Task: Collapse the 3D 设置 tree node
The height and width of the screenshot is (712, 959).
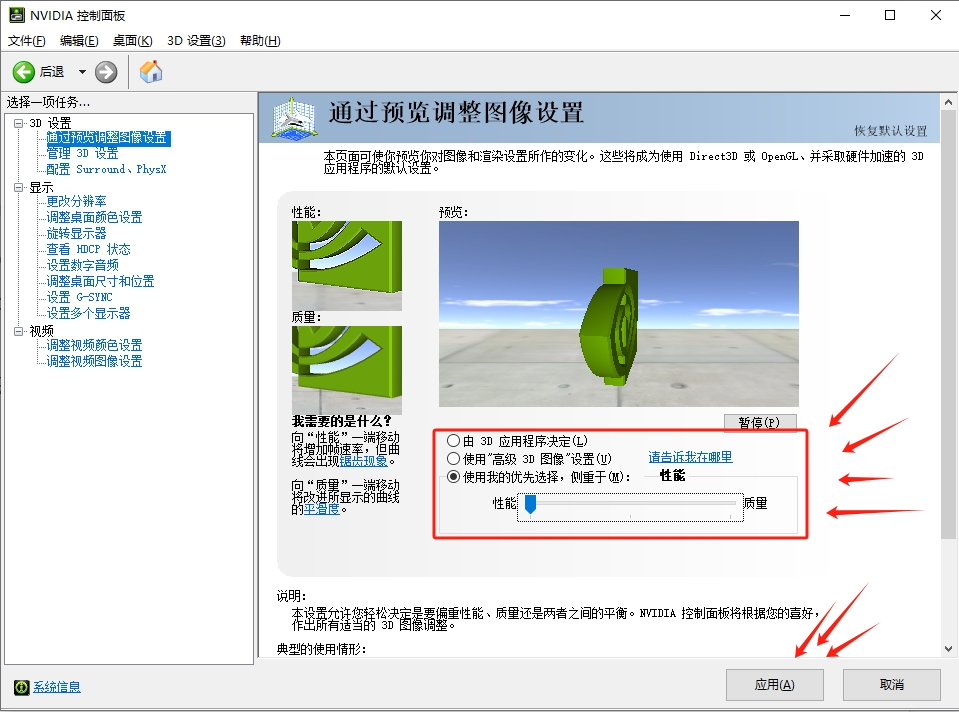Action: pyautogui.click(x=18, y=123)
